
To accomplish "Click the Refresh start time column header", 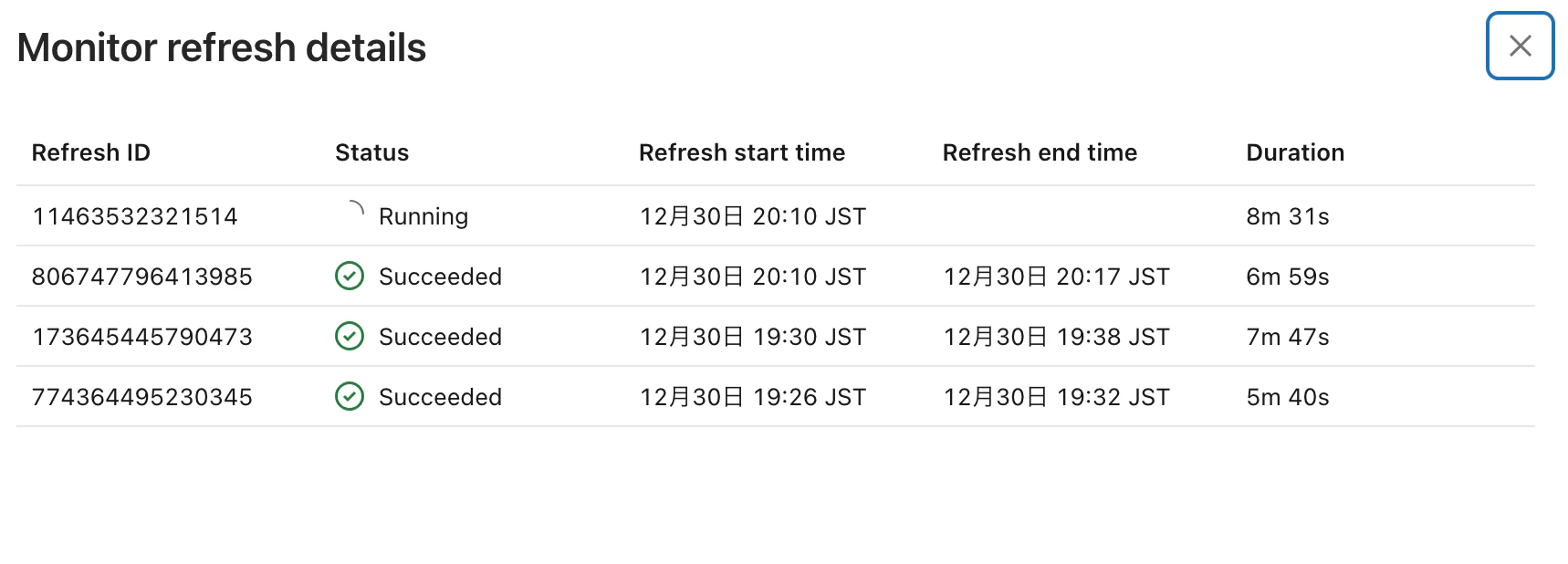I will pos(742,152).
